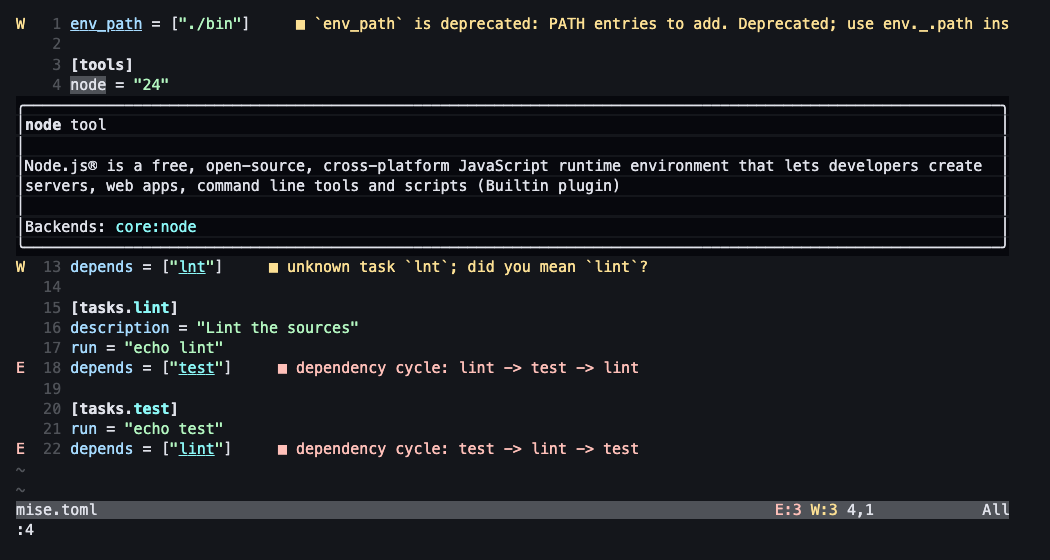Click the mise.toml filename in the status line
This screenshot has height=560, width=1050.
tap(57, 510)
